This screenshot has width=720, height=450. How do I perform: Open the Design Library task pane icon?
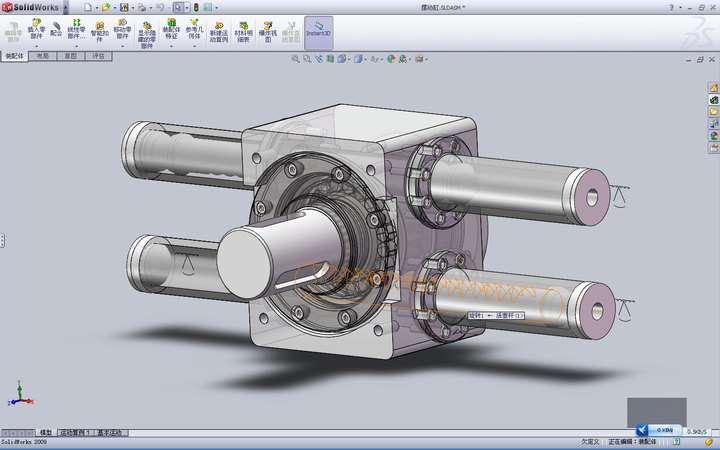point(714,100)
